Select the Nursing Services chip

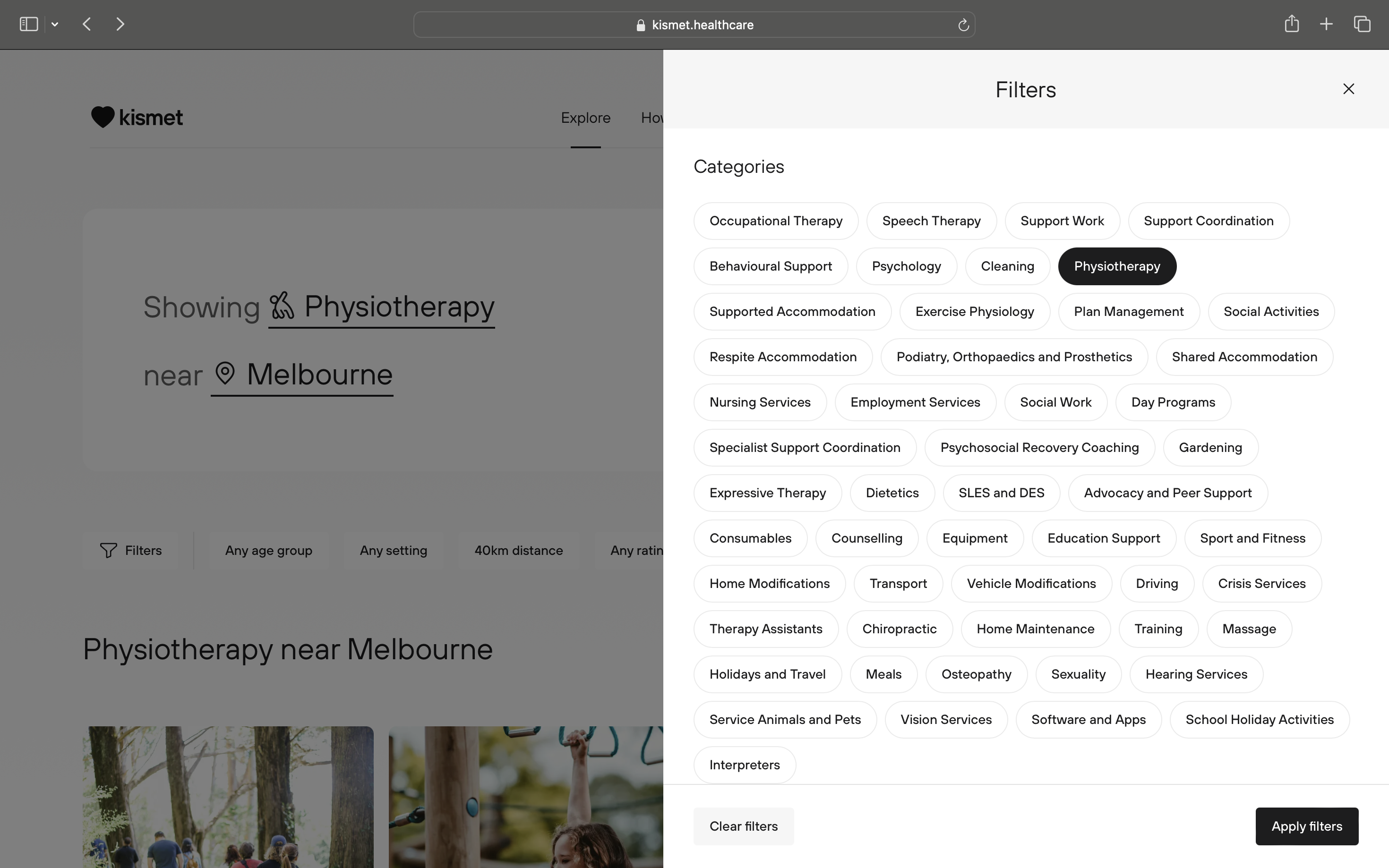760,402
